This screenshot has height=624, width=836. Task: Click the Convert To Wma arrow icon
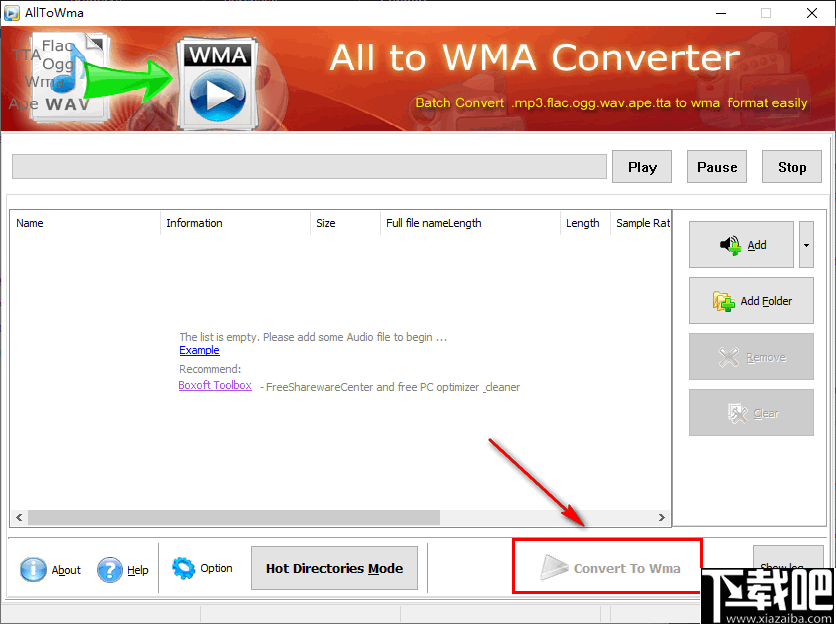[x=555, y=567]
